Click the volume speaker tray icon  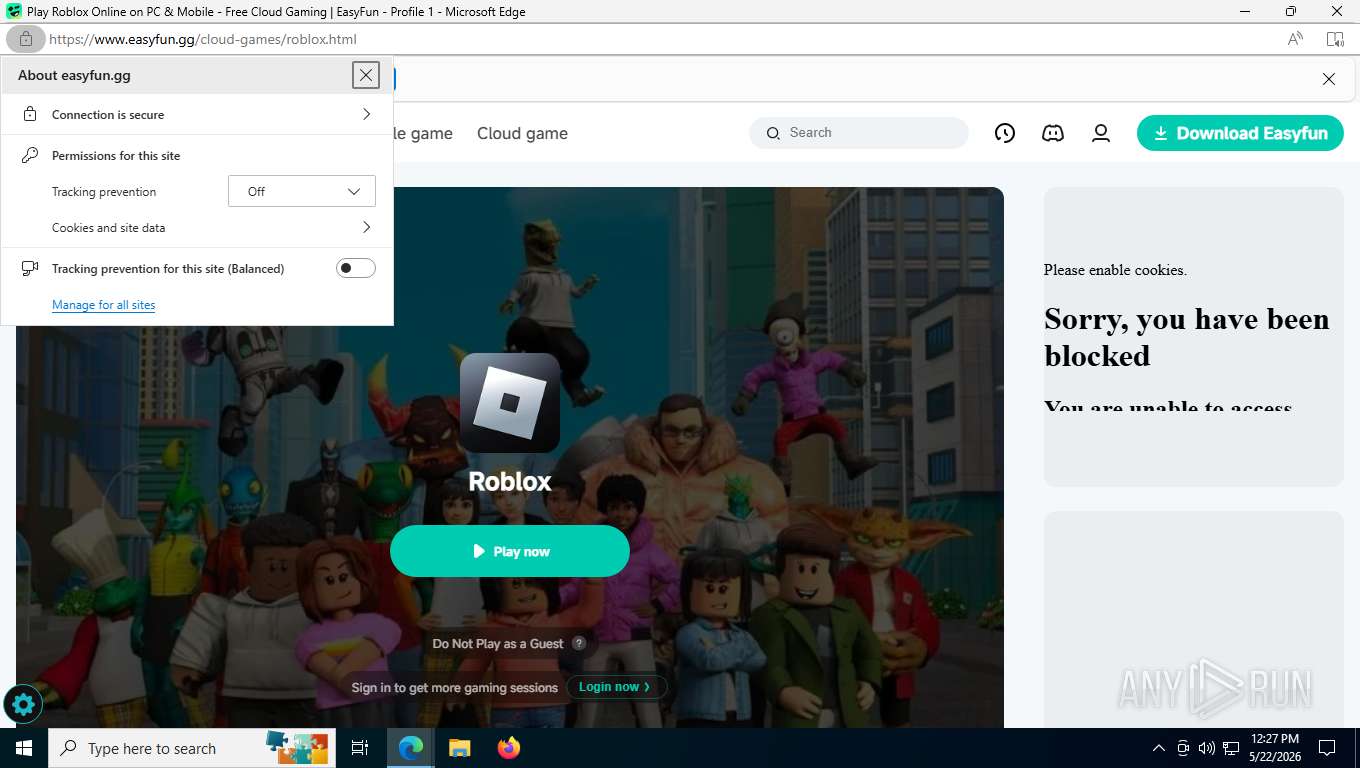point(1206,748)
